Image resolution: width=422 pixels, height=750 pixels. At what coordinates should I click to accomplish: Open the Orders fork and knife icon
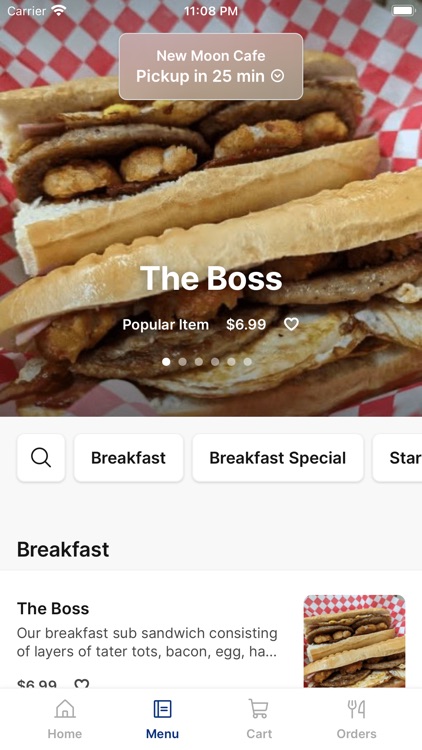tap(356, 709)
